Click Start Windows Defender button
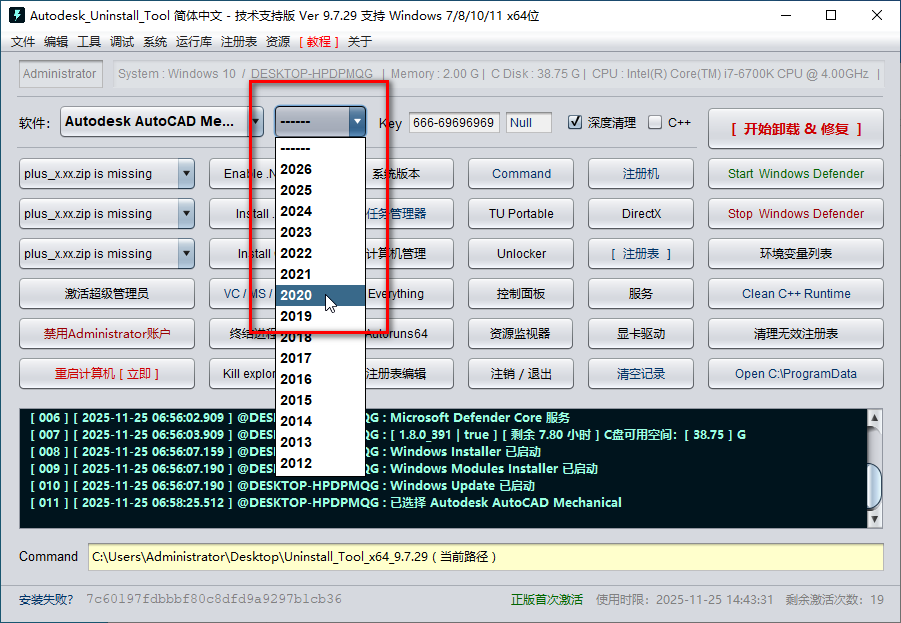 [x=796, y=174]
